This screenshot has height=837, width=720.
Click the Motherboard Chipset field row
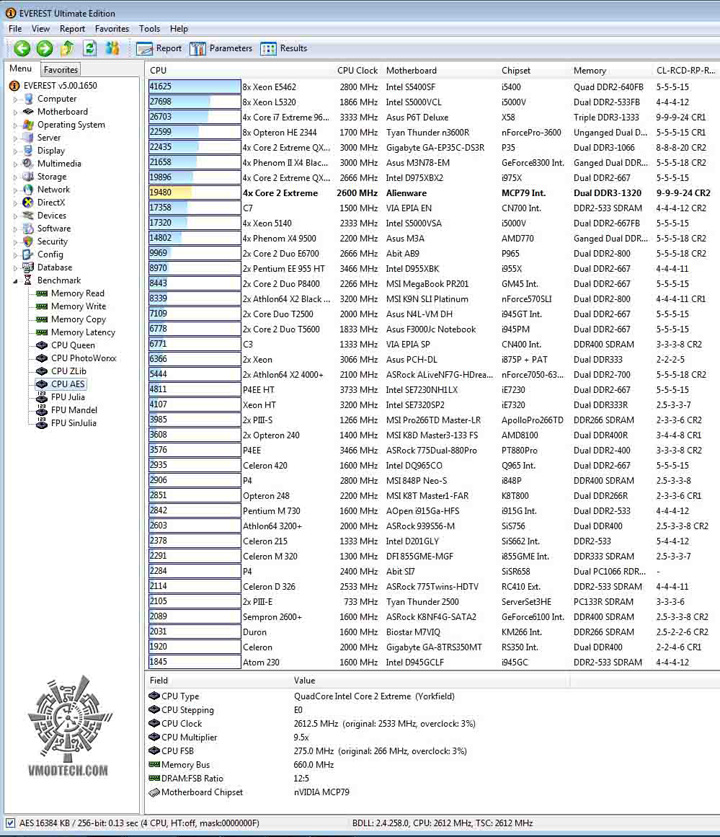432,792
